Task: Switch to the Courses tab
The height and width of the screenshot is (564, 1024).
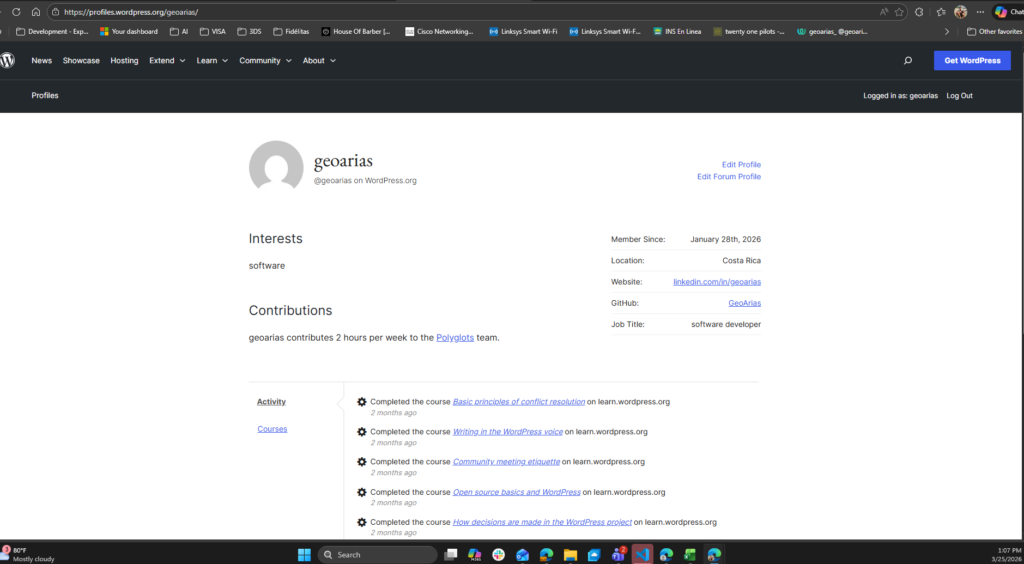Action: coord(272,429)
